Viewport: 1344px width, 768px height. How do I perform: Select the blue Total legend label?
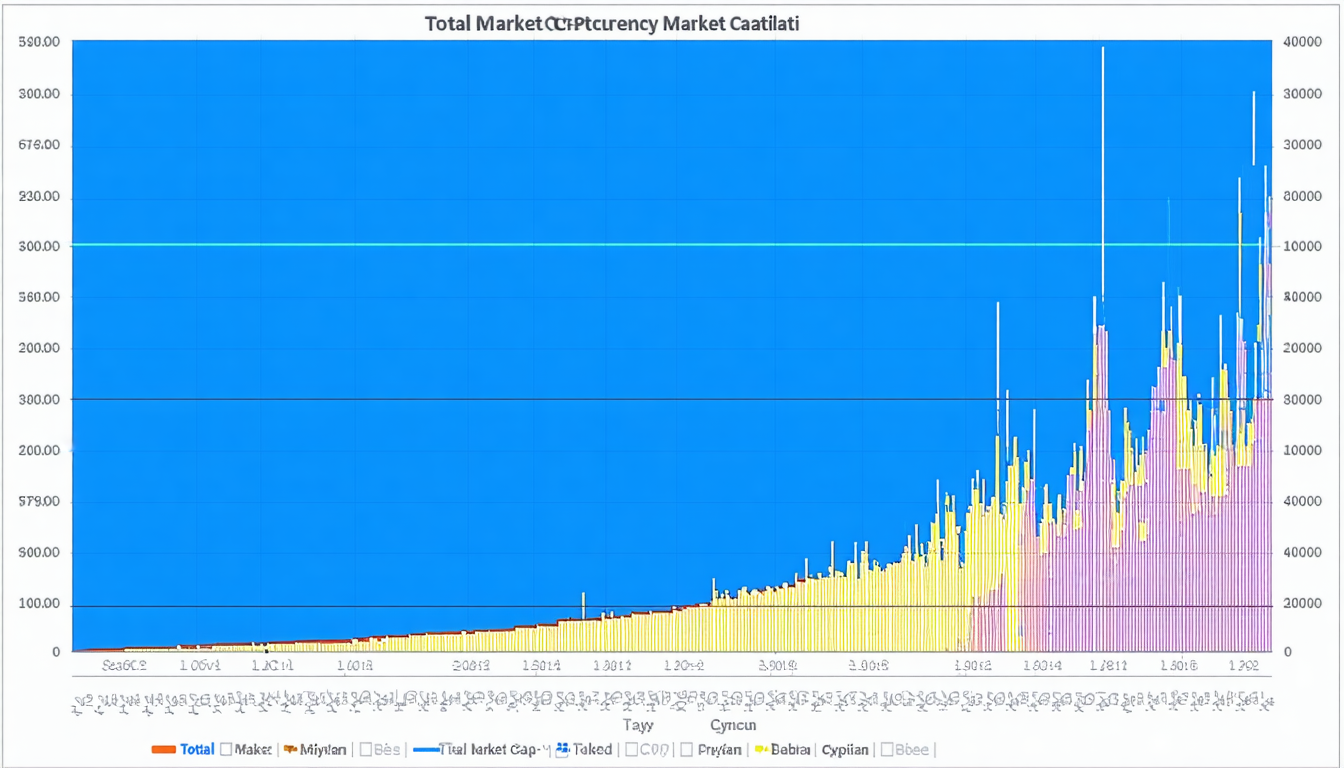[x=197, y=749]
